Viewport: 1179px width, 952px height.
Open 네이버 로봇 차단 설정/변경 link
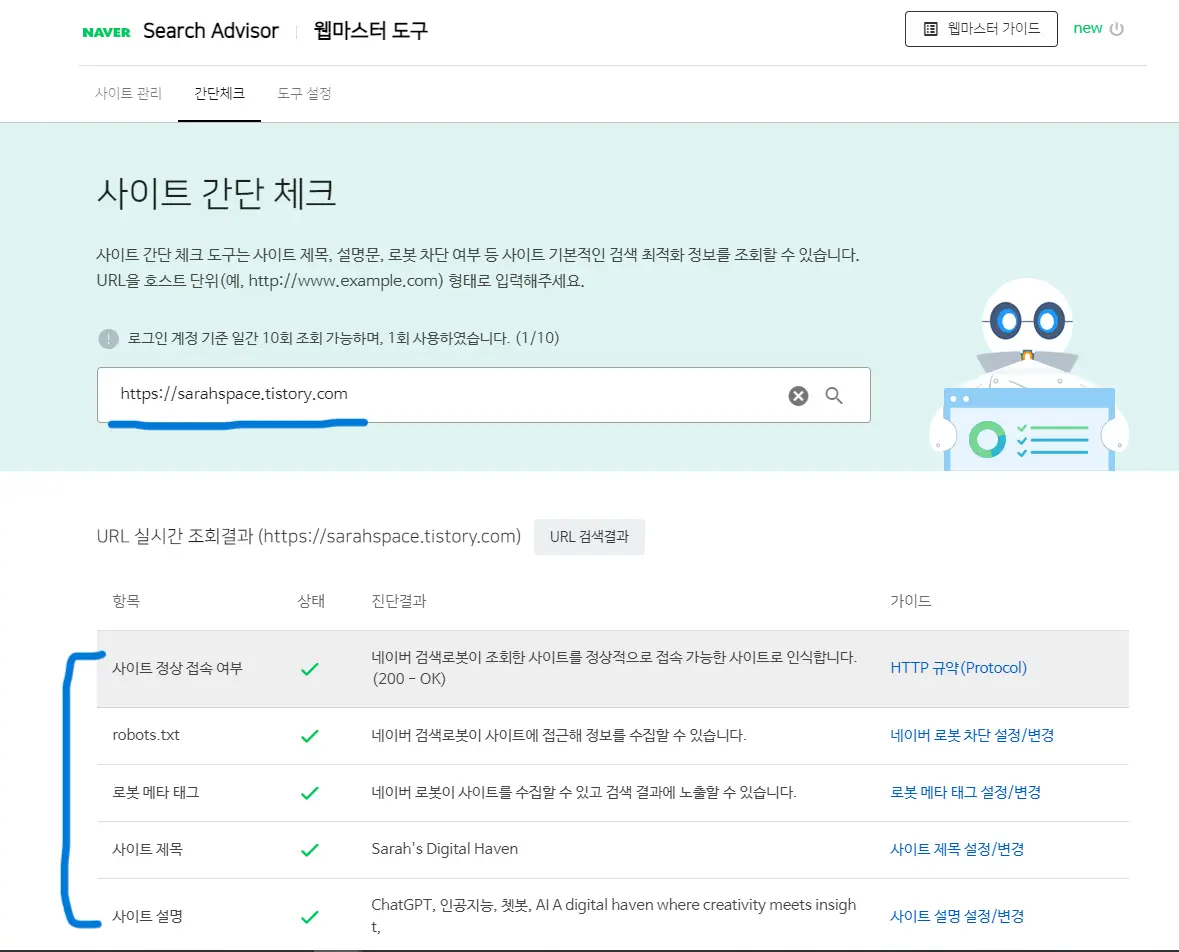tap(972, 735)
